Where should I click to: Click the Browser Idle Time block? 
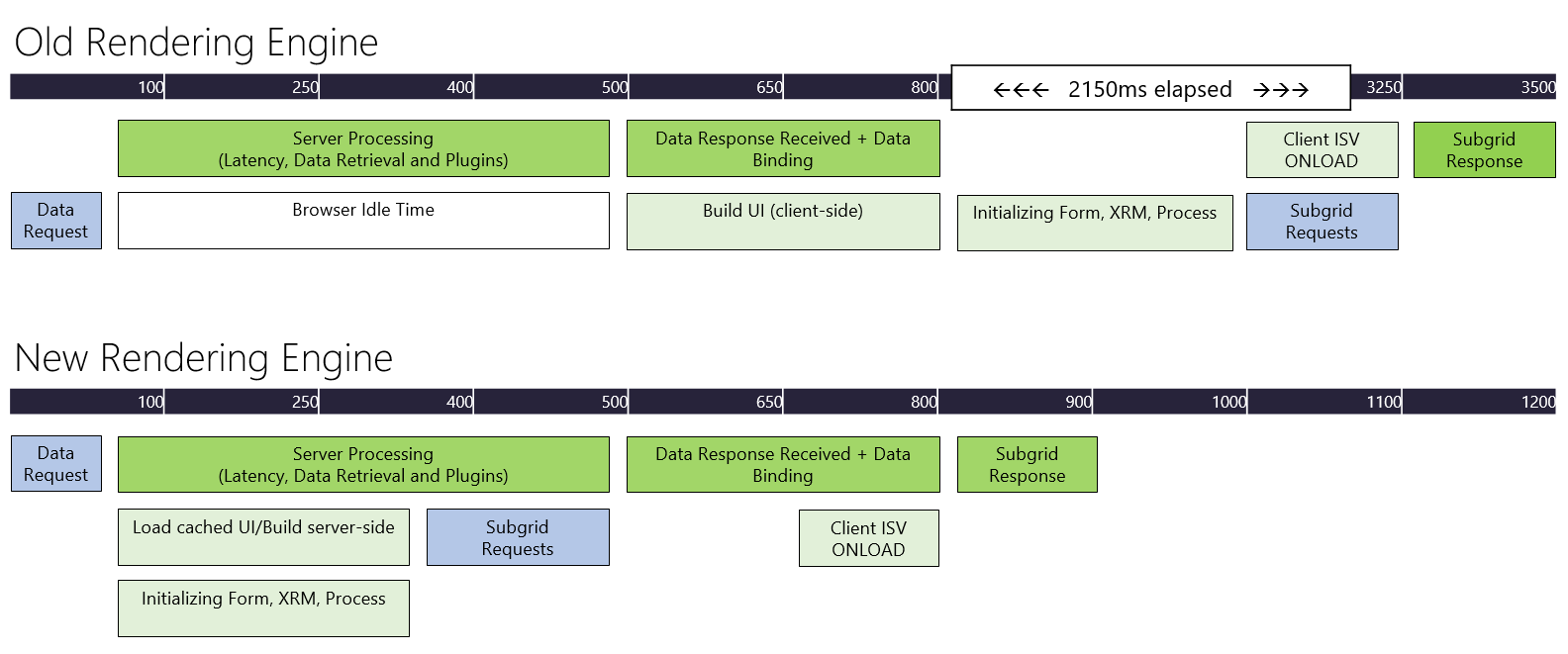pyautogui.click(x=363, y=220)
